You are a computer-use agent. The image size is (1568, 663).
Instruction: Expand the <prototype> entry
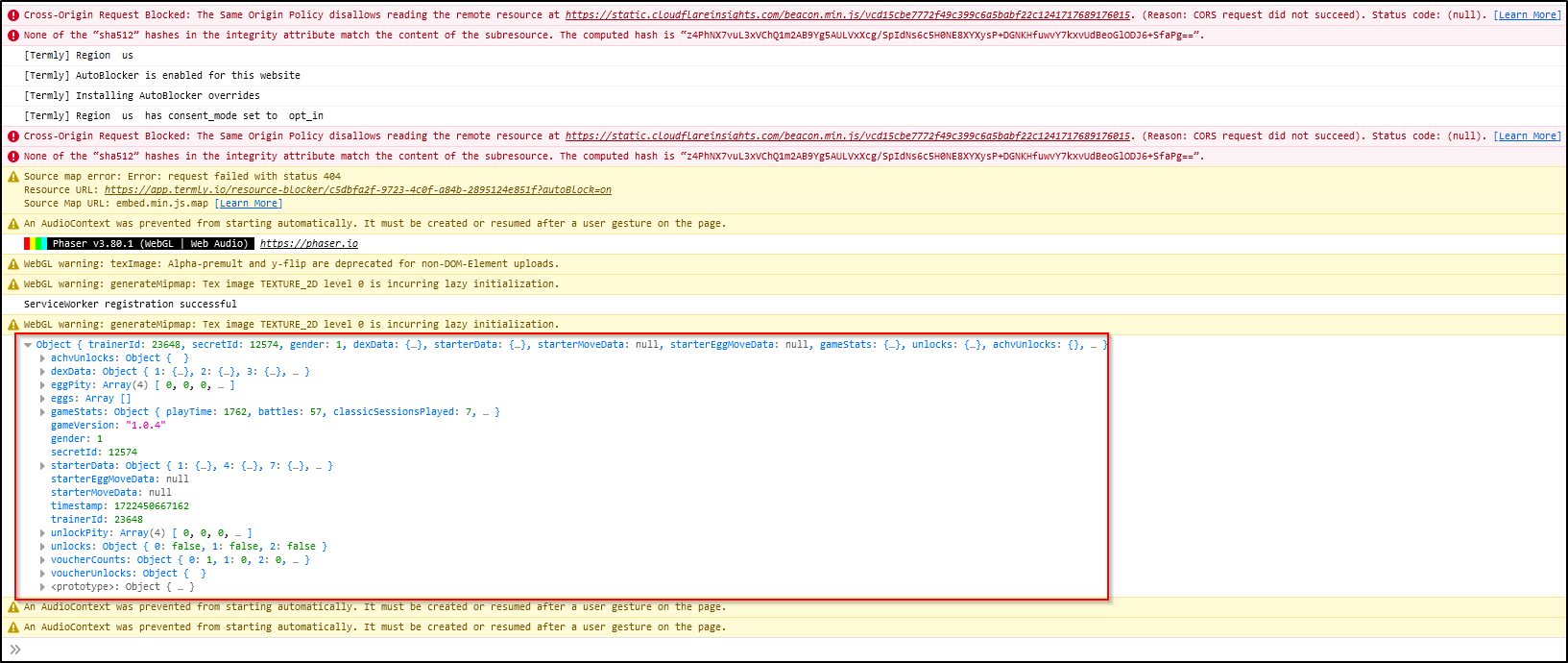click(x=42, y=587)
